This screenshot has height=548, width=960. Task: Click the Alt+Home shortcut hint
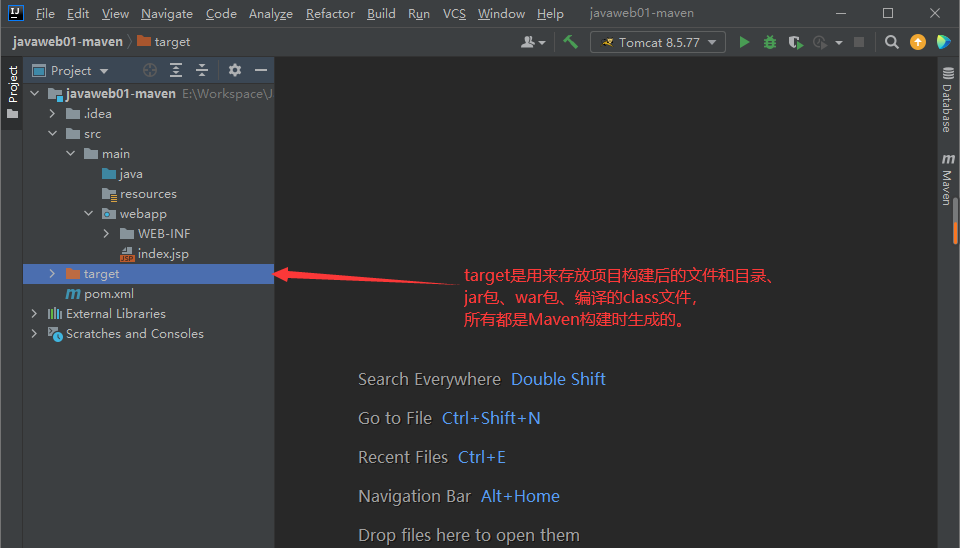click(x=520, y=496)
